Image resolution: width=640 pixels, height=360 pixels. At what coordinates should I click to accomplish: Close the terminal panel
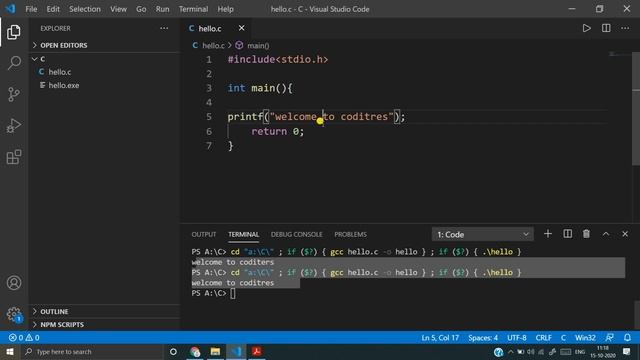pyautogui.click(x=625, y=234)
